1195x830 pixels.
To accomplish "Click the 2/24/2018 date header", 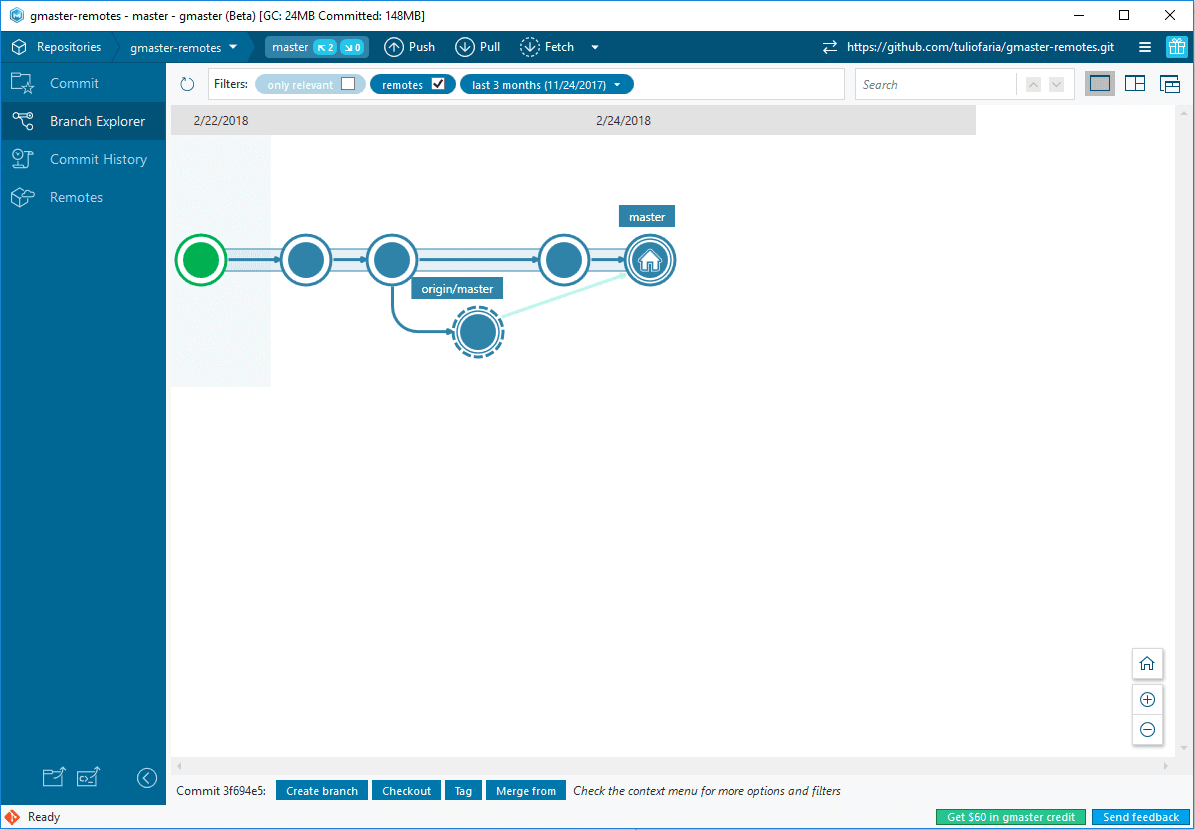I will (623, 120).
